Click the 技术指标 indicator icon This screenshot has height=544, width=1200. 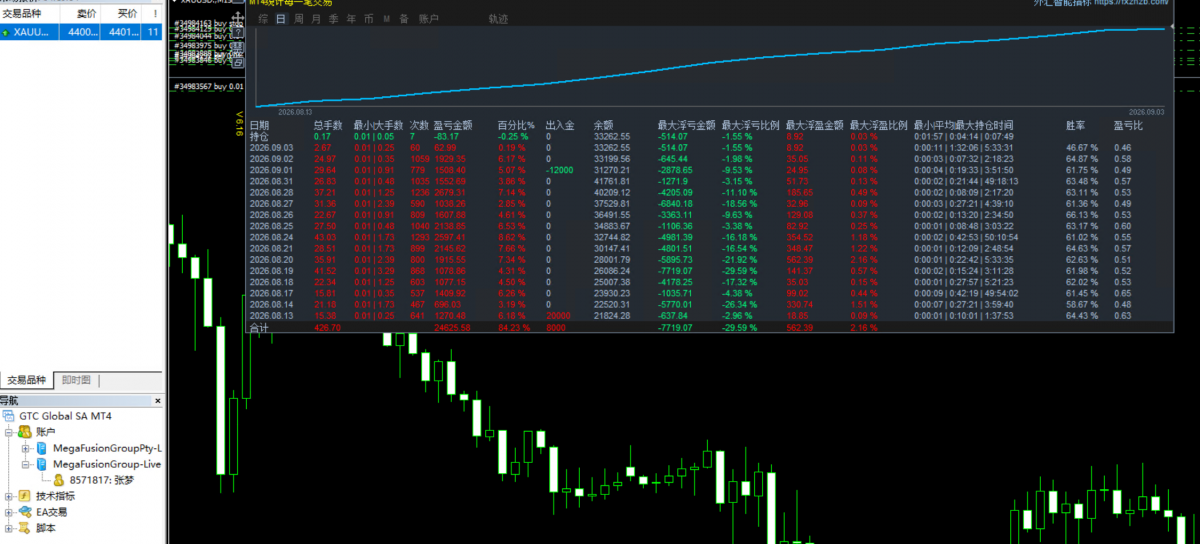(24, 496)
